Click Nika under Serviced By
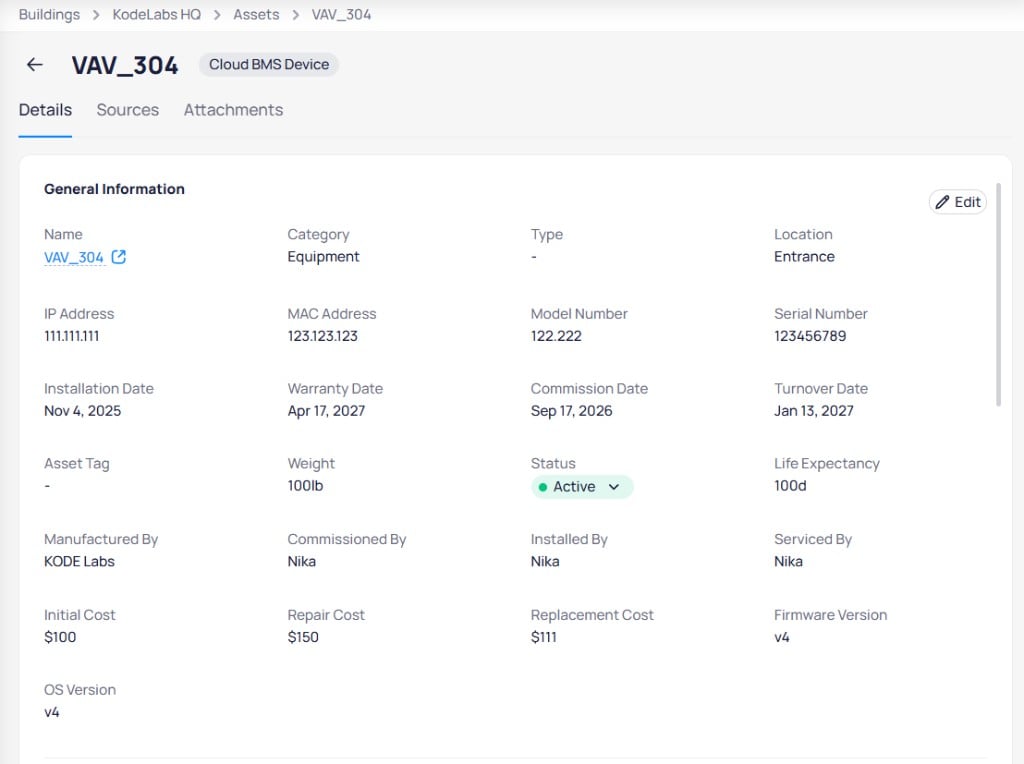The height and width of the screenshot is (764, 1024). click(788, 561)
